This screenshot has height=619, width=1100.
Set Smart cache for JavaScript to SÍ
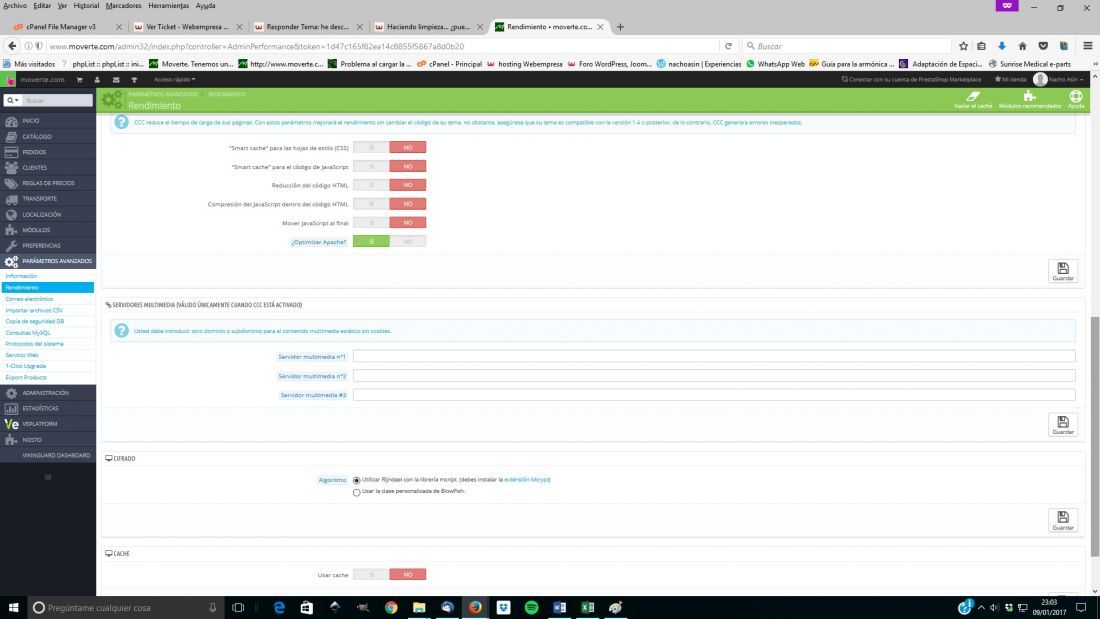pyautogui.click(x=371, y=166)
